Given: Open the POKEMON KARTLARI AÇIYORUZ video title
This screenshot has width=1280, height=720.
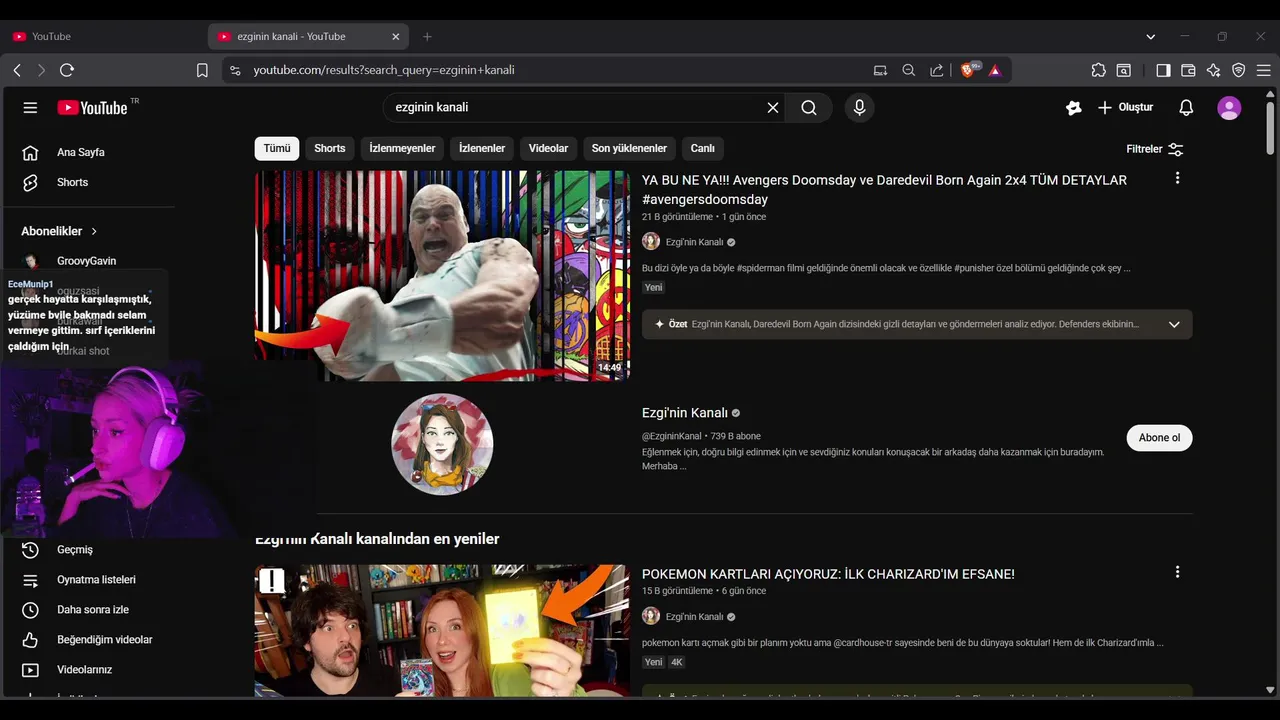Looking at the screenshot, I should pos(828,574).
